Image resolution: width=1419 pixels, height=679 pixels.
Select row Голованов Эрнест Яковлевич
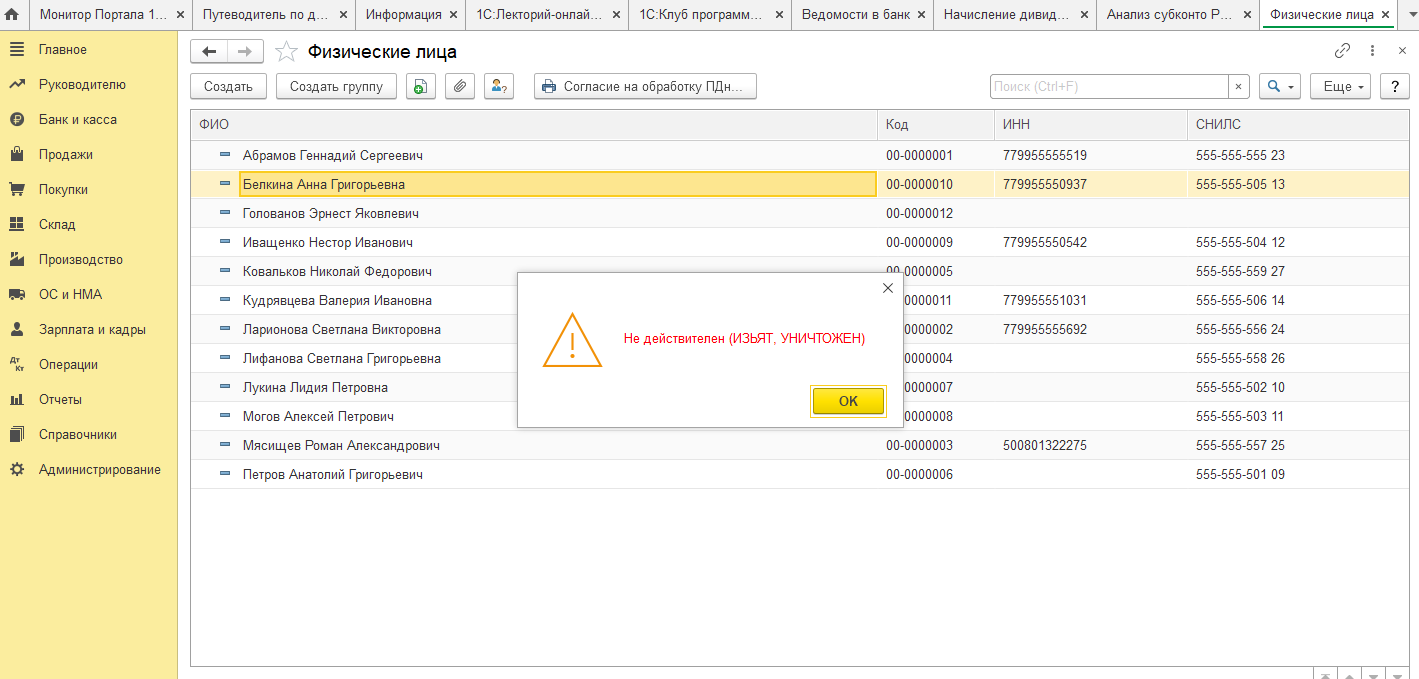(800, 213)
